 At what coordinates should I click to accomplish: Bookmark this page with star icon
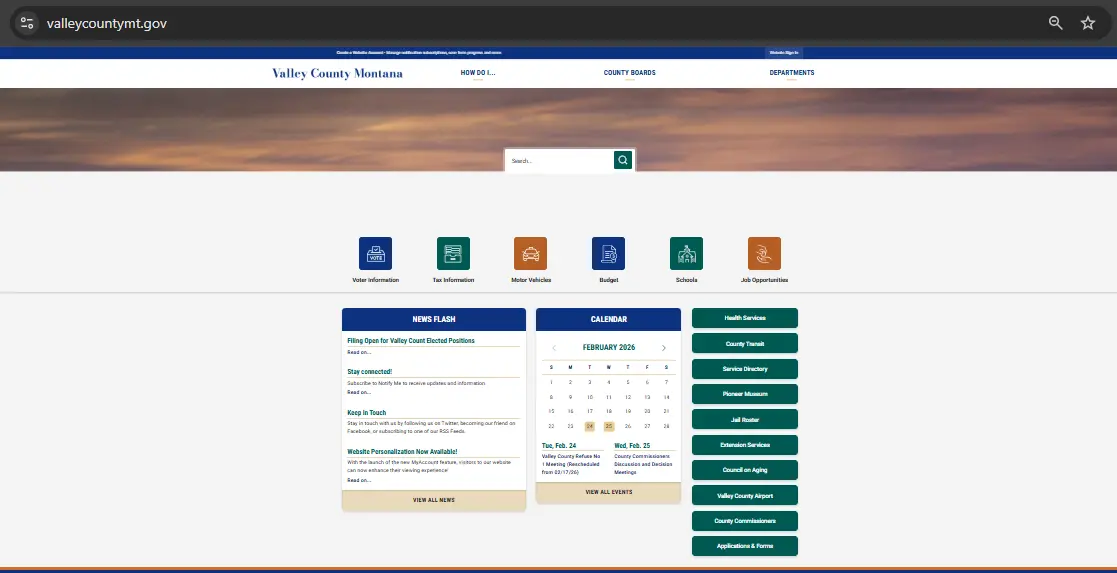coord(1088,23)
